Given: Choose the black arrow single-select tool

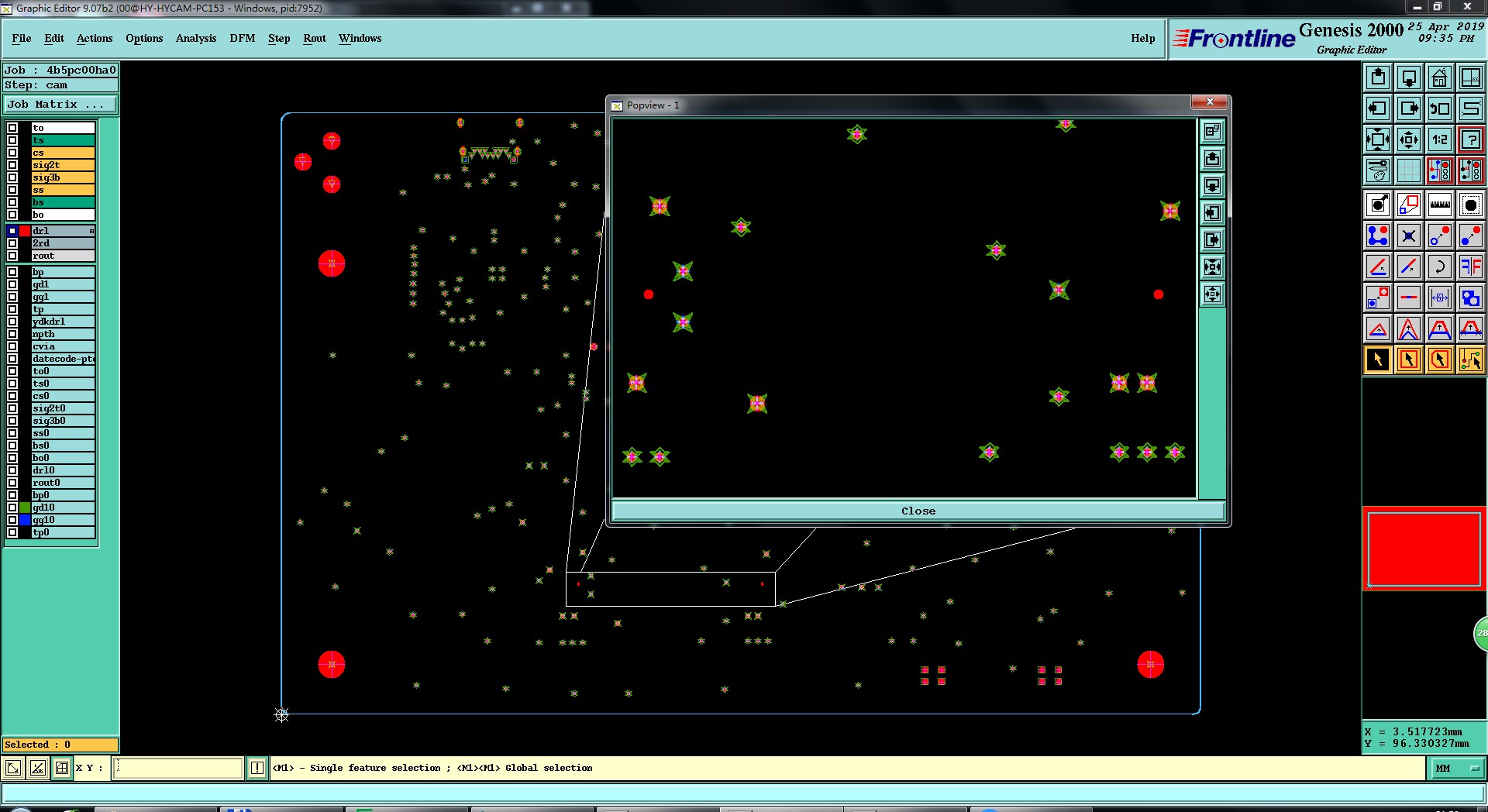Looking at the screenshot, I should point(1378,360).
